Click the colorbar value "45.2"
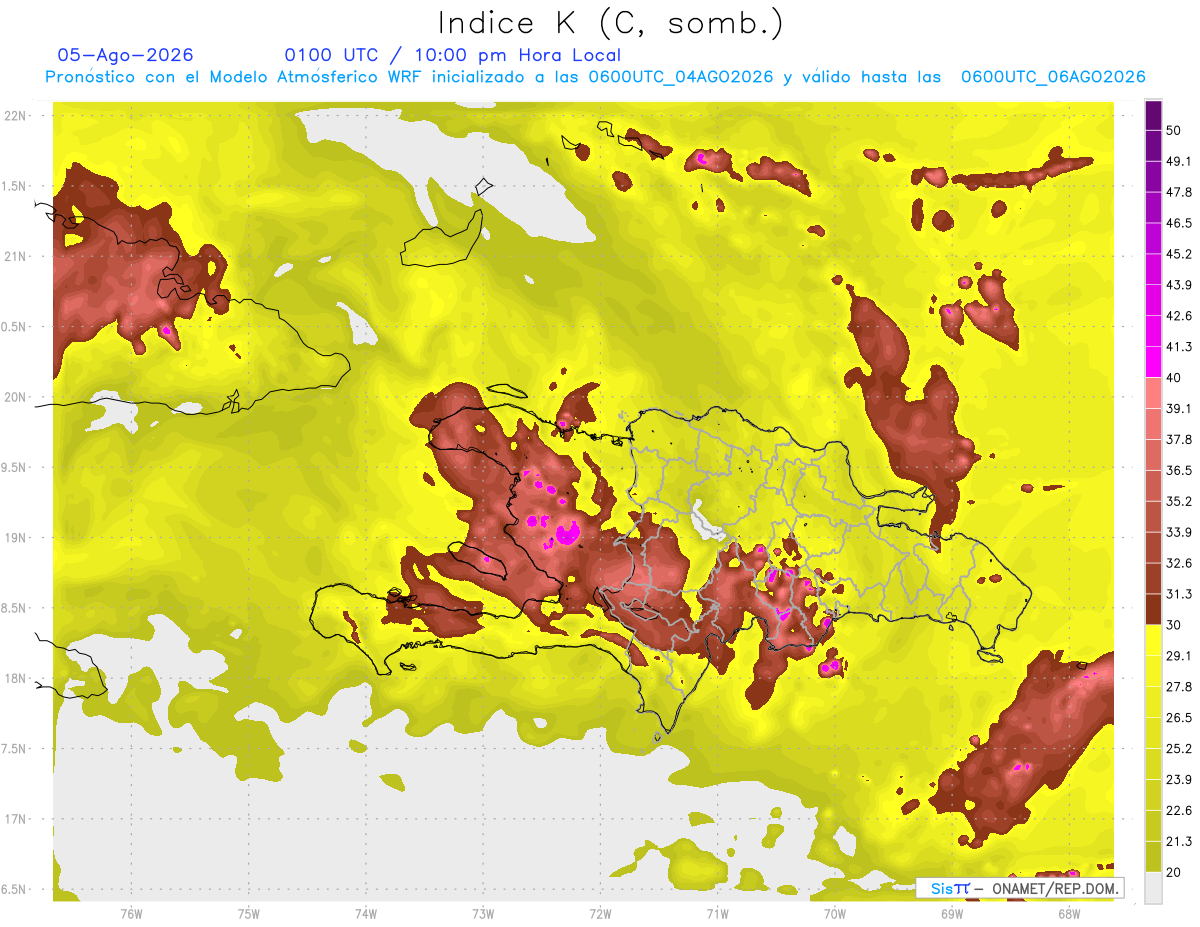The image size is (1200, 927). point(1180,254)
